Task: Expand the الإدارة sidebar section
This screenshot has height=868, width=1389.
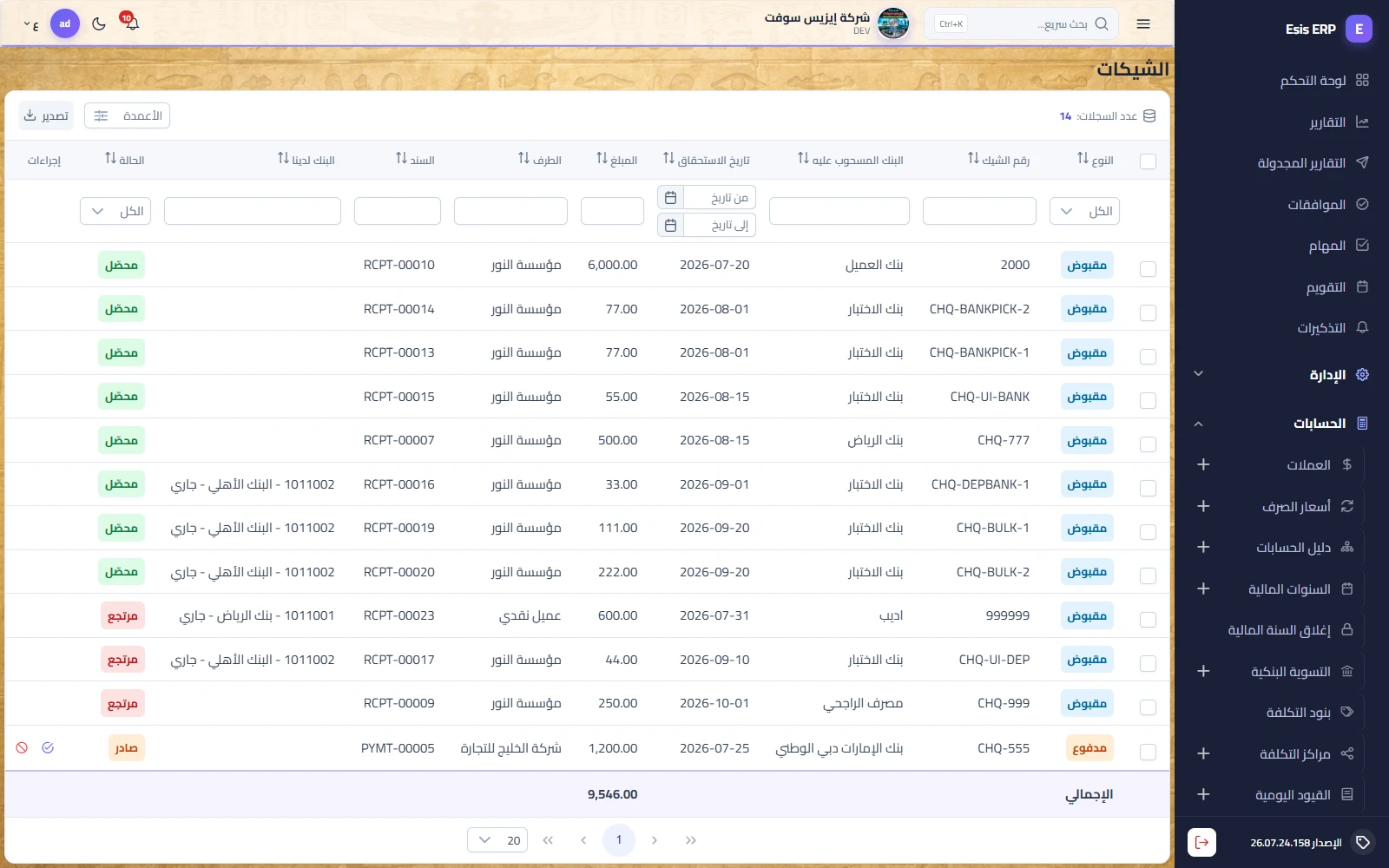Action: (x=1281, y=374)
